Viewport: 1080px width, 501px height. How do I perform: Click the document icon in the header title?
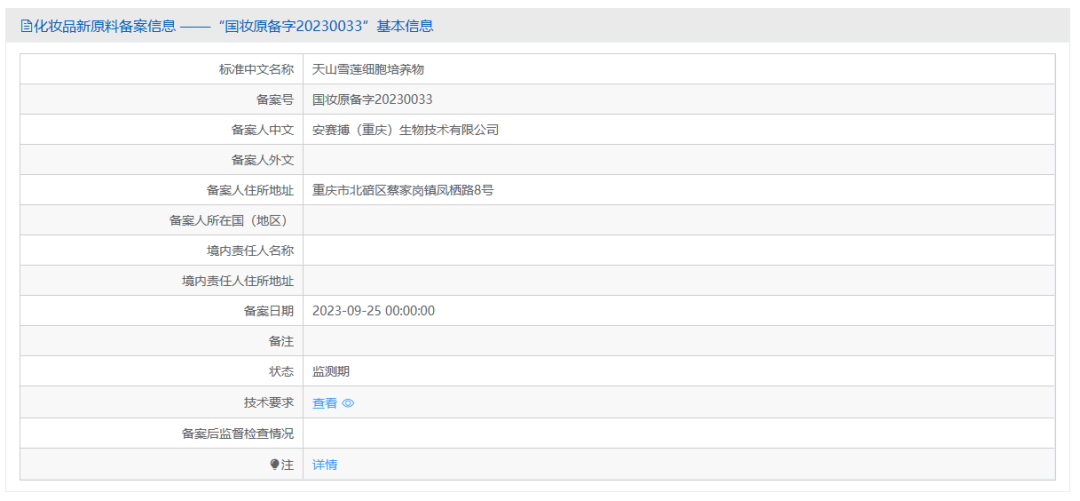point(26,26)
